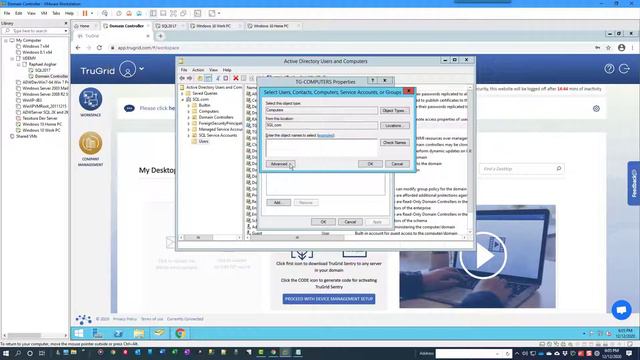Click the TruGrid help question mark icon

tap(609, 69)
